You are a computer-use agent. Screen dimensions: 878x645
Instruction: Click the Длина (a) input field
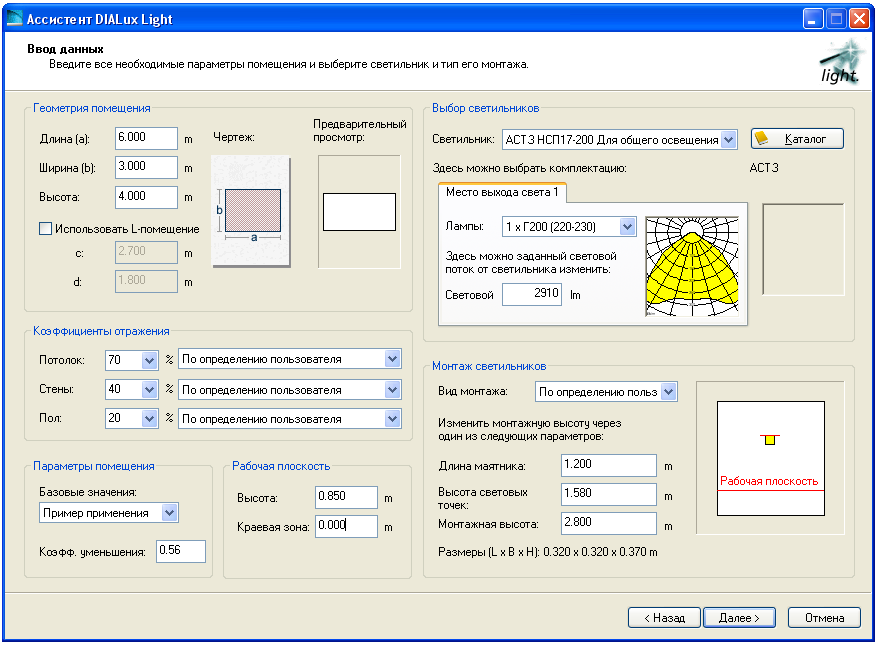pos(146,137)
